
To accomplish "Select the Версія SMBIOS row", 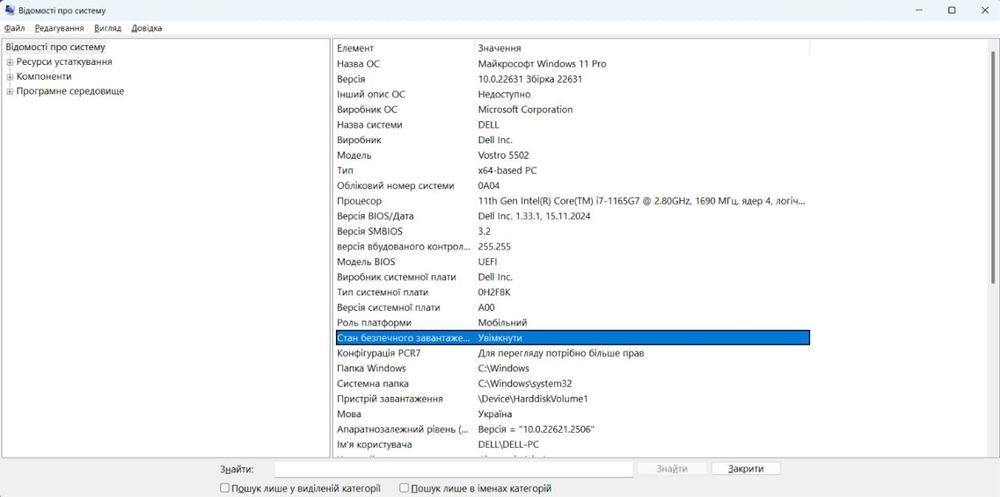I will point(573,232).
